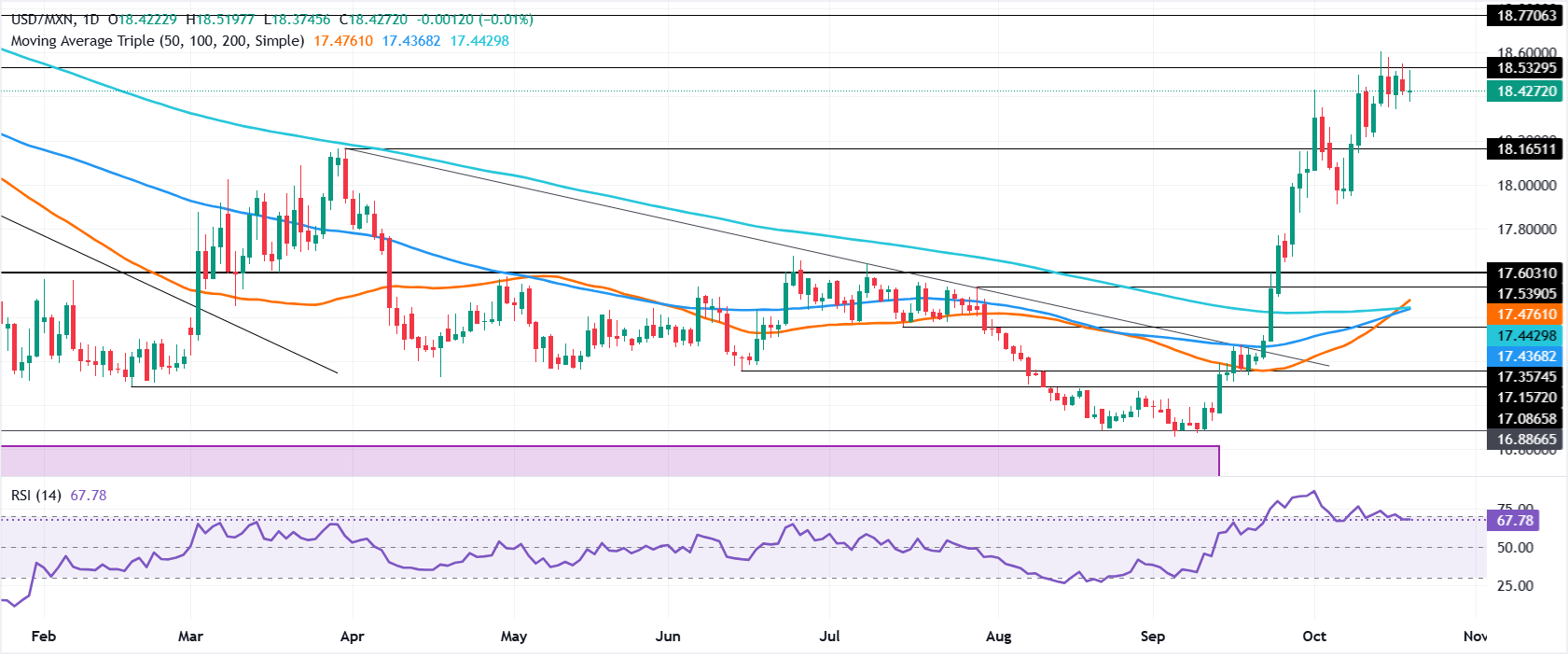The image size is (1568, 658).
Task: Select the 17.53905 price level label
Action: 1527,294
